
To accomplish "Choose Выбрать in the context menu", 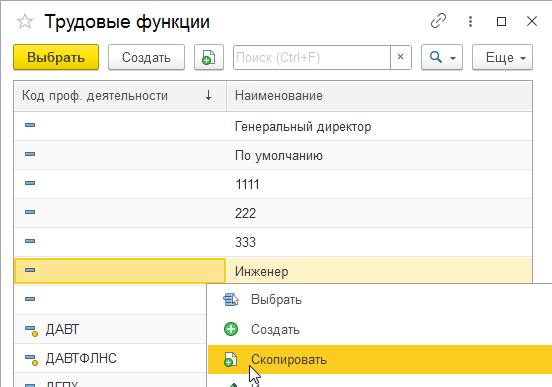I will 380,300.
